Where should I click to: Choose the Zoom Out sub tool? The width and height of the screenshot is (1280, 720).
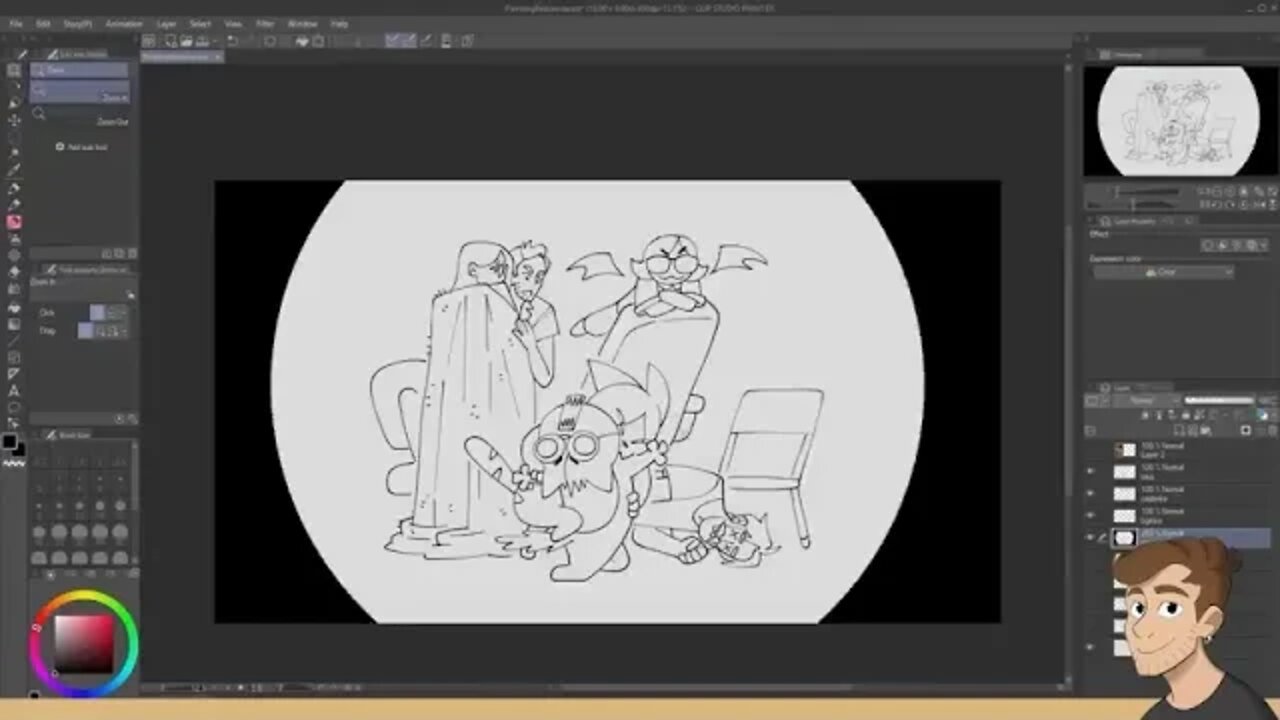80,117
